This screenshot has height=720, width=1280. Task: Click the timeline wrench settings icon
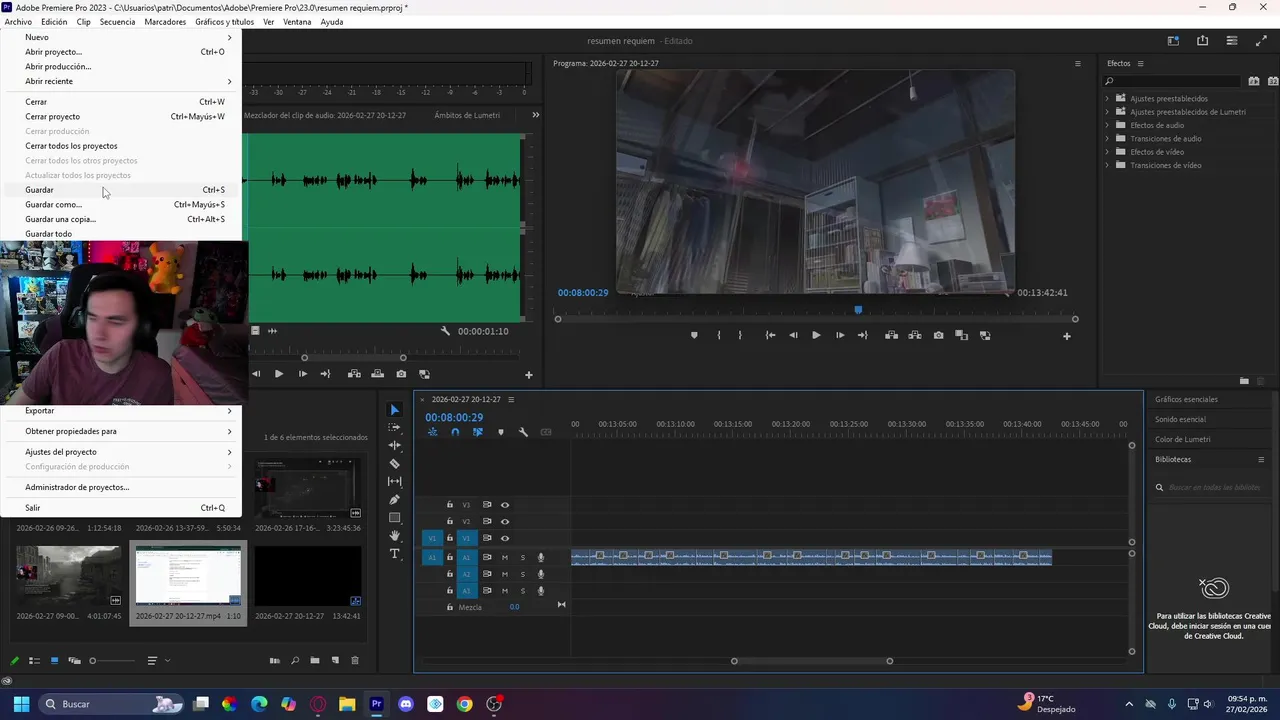[x=523, y=432]
